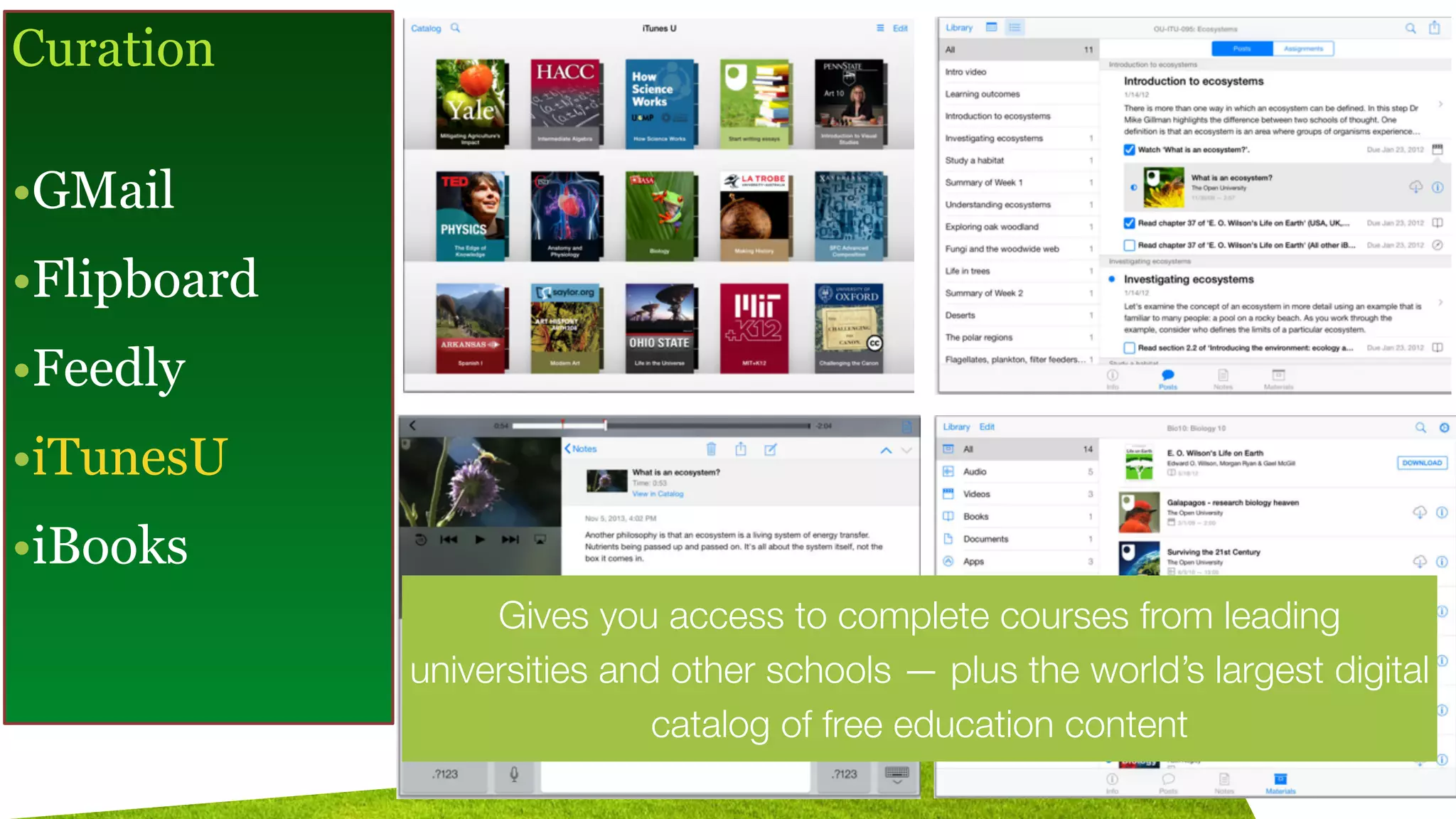Image resolution: width=1456 pixels, height=819 pixels.
Task: Filter Biology 10 materials by Audio
Action: (x=1018, y=472)
